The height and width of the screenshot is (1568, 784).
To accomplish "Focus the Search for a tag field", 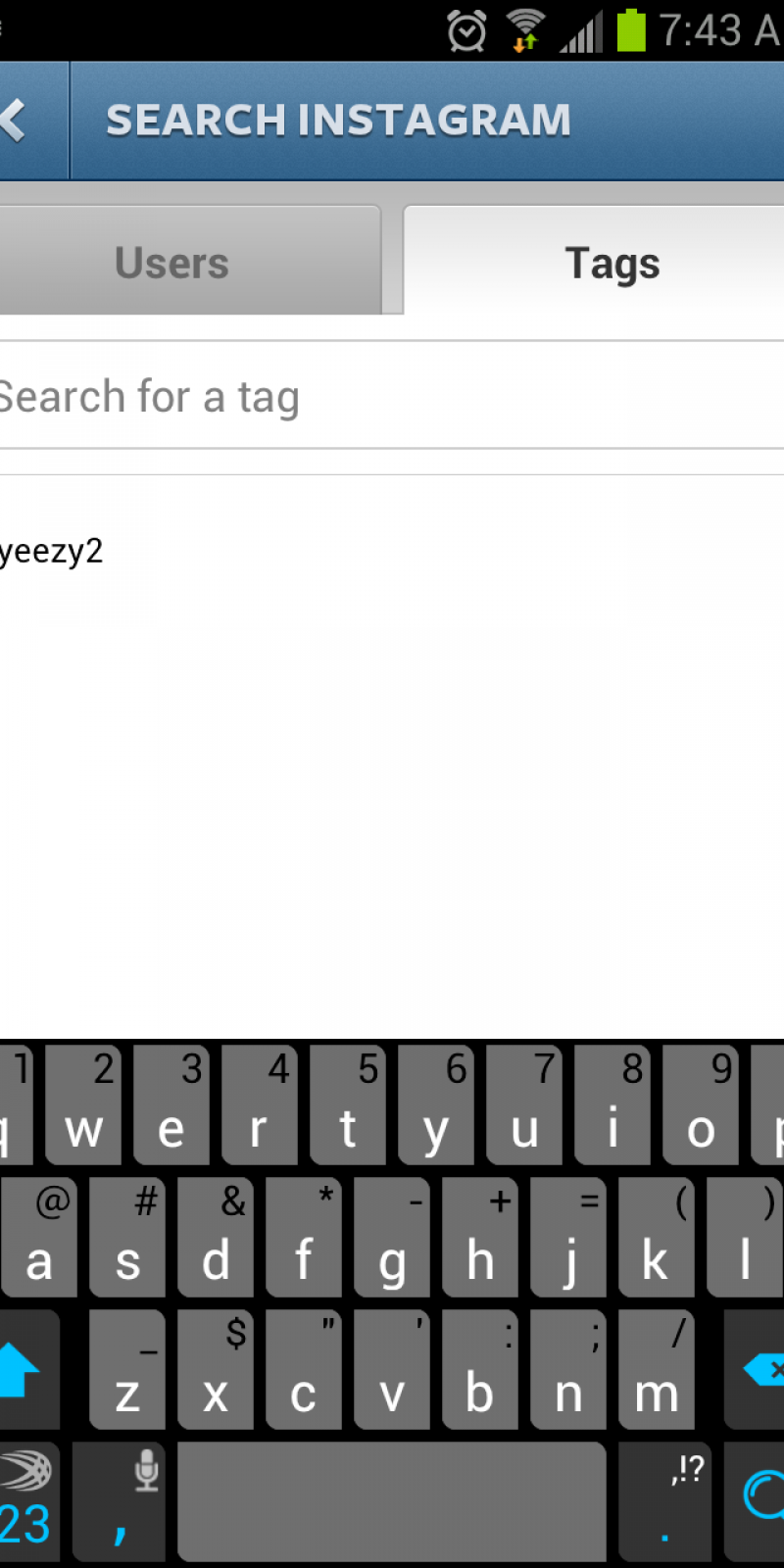I will [x=392, y=396].
